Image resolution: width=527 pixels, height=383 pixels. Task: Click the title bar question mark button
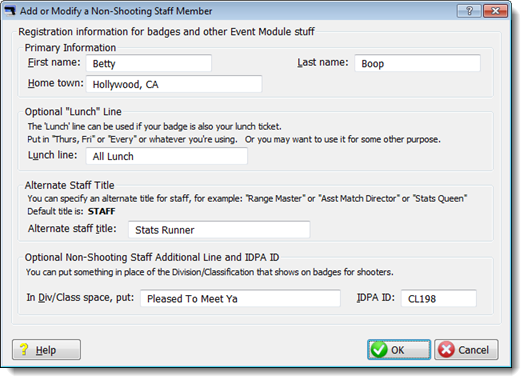469,11
